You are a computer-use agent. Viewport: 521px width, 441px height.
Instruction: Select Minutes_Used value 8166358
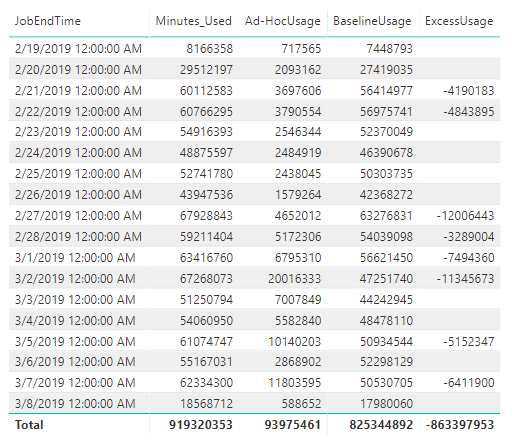coord(209,49)
